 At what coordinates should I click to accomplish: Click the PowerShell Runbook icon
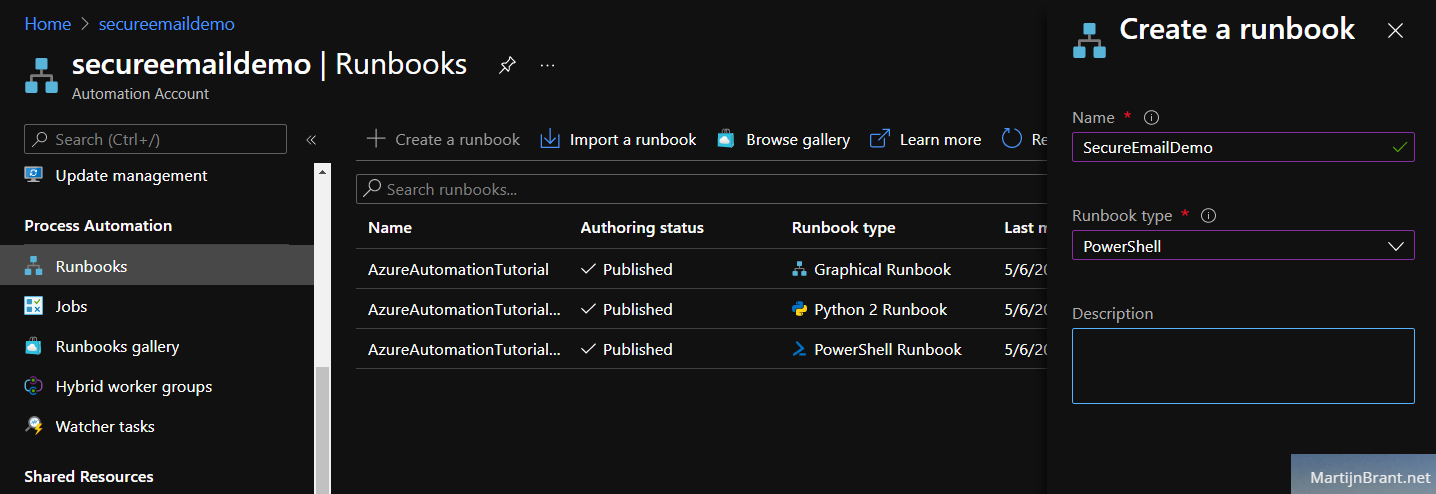tap(799, 349)
